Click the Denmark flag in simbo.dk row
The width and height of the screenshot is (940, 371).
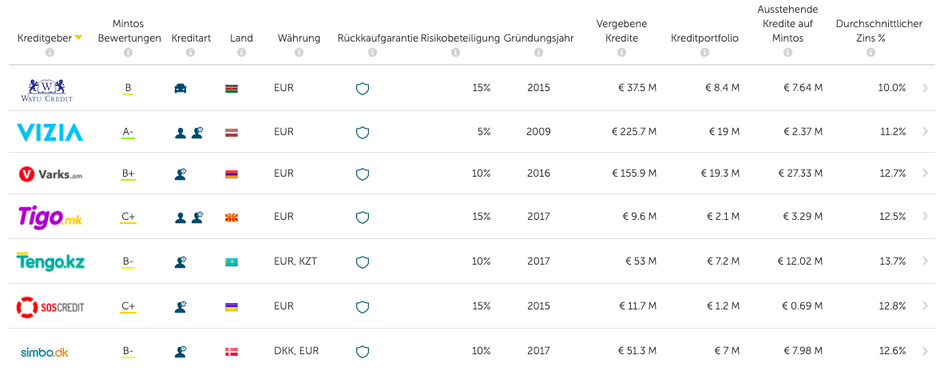coord(231,352)
